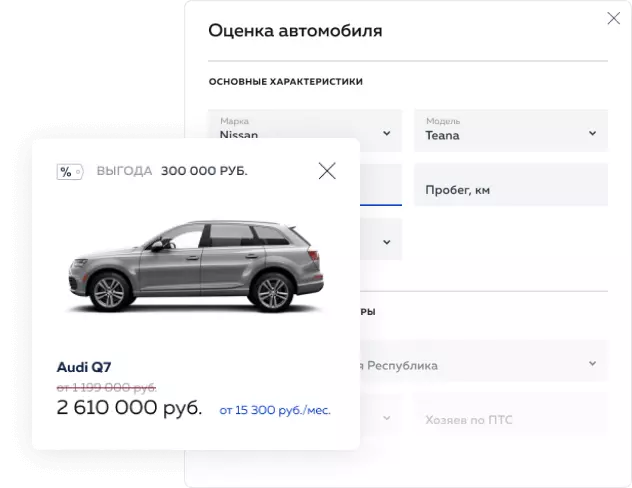Open the faded dropdown left of Хозяев по ПТС

381,415
